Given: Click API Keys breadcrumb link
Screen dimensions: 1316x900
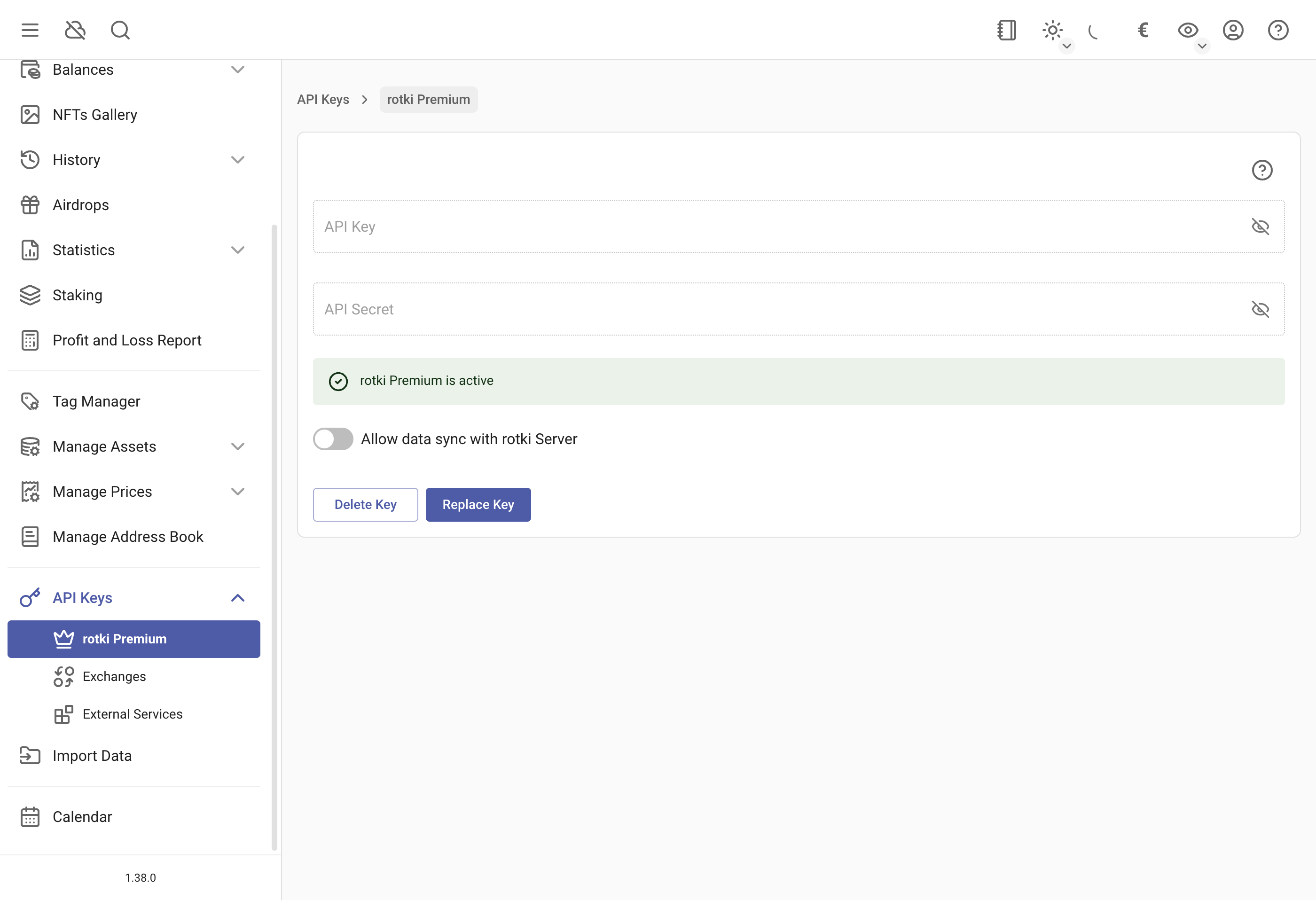Looking at the screenshot, I should click(x=323, y=100).
